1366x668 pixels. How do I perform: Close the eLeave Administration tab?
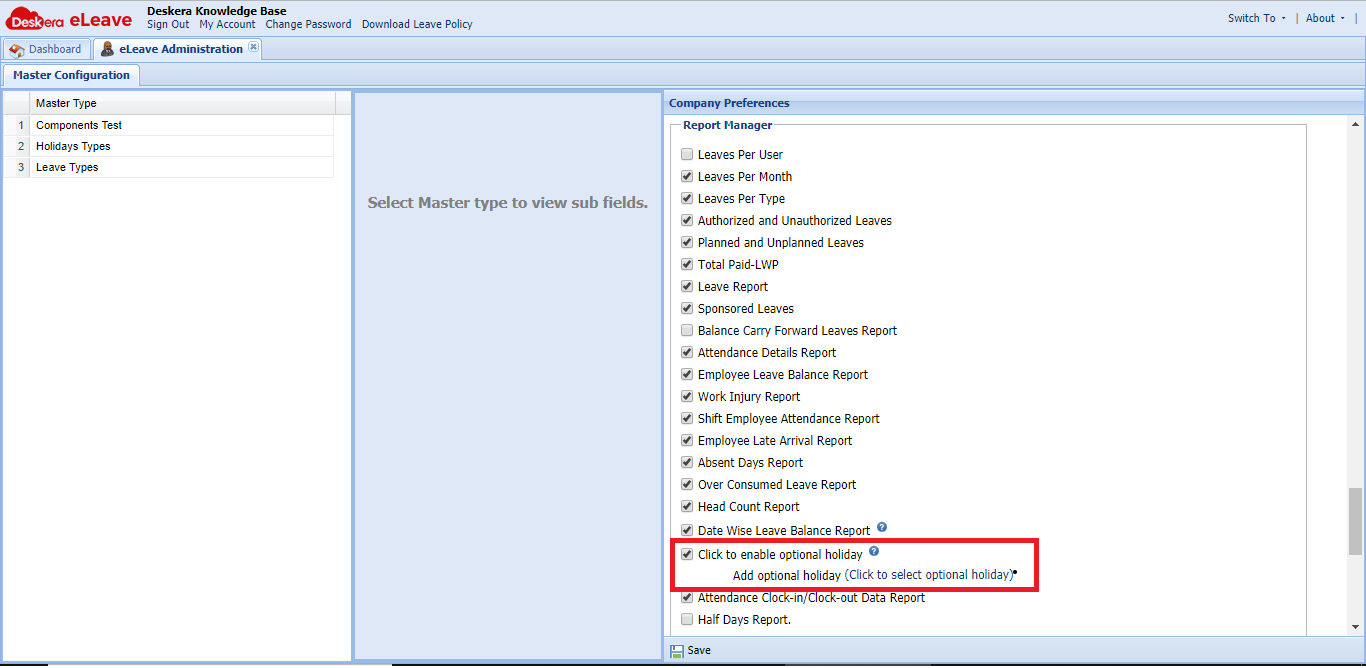point(253,47)
